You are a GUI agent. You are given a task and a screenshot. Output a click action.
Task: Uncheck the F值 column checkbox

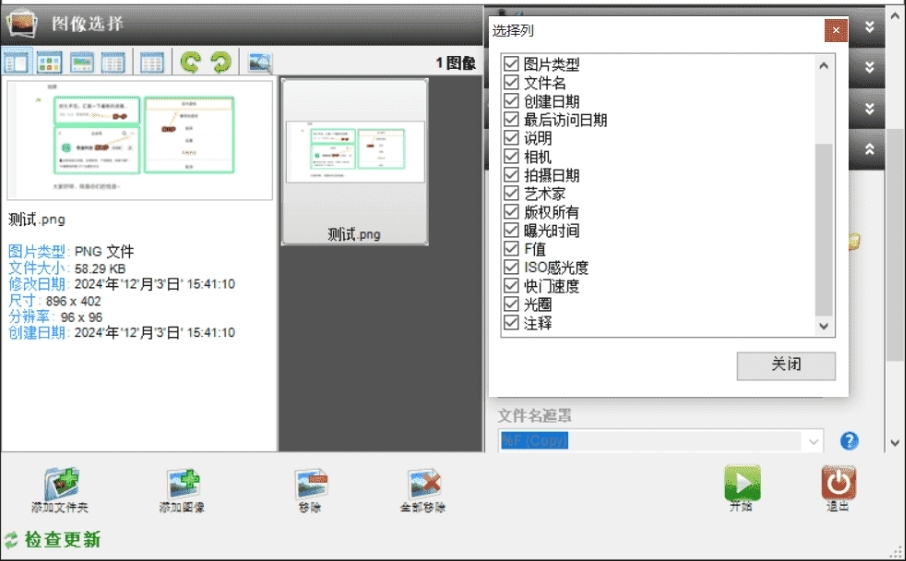[x=511, y=248]
